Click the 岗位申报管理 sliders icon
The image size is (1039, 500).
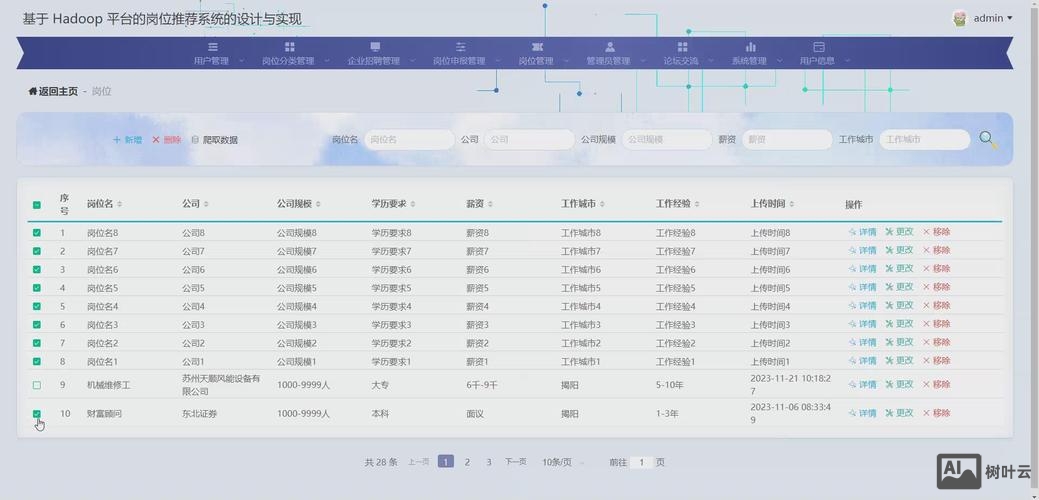461,47
